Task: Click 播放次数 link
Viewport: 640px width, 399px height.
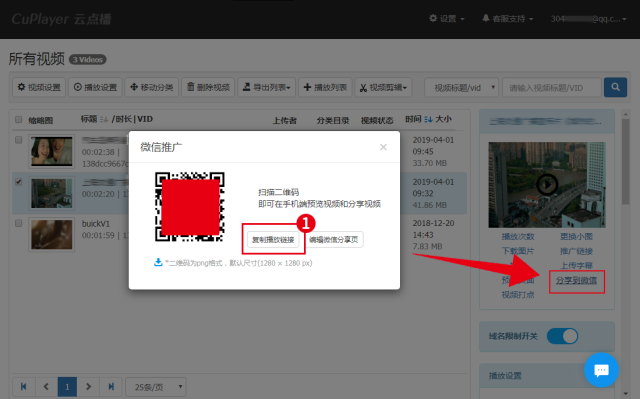Action: tap(518, 237)
